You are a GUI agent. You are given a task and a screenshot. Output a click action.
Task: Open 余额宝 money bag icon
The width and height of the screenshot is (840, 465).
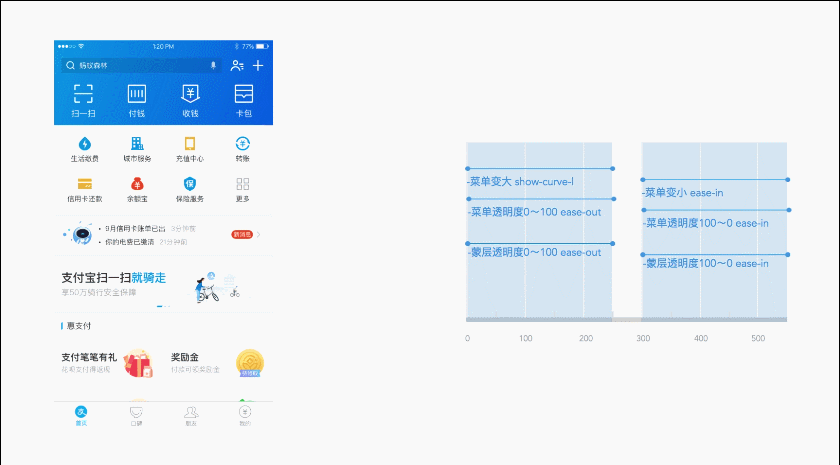click(x=137, y=184)
